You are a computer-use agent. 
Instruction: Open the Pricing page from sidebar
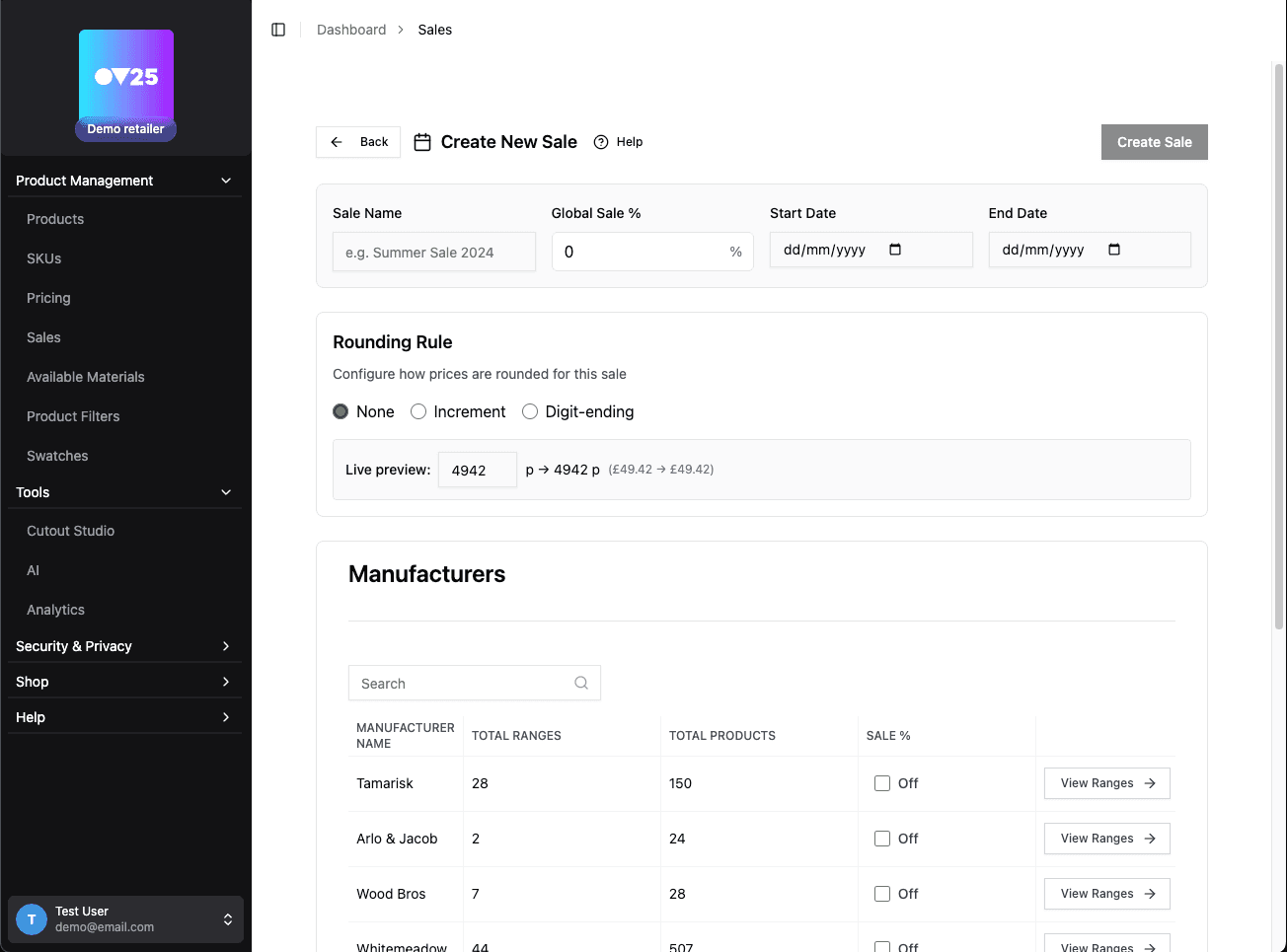coord(48,298)
